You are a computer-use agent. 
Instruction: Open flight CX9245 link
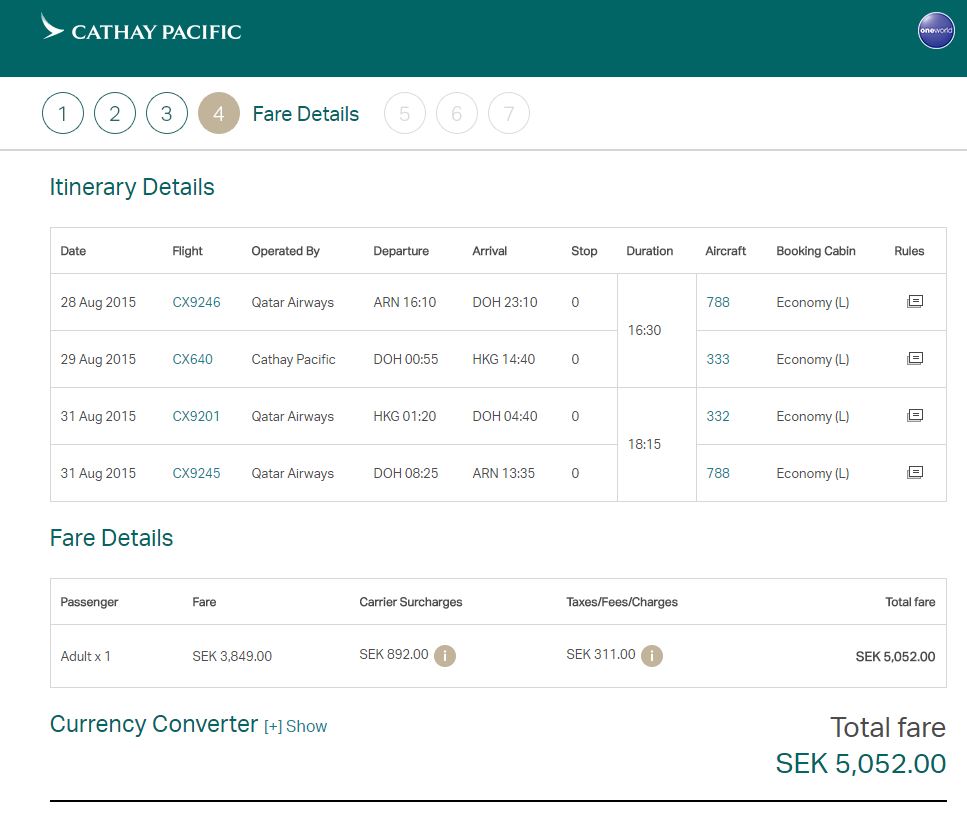point(196,473)
